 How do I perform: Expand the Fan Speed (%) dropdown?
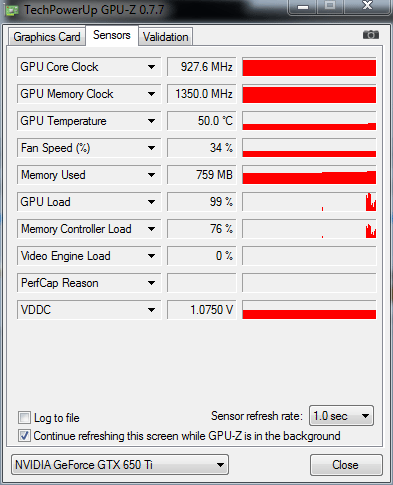tap(151, 148)
